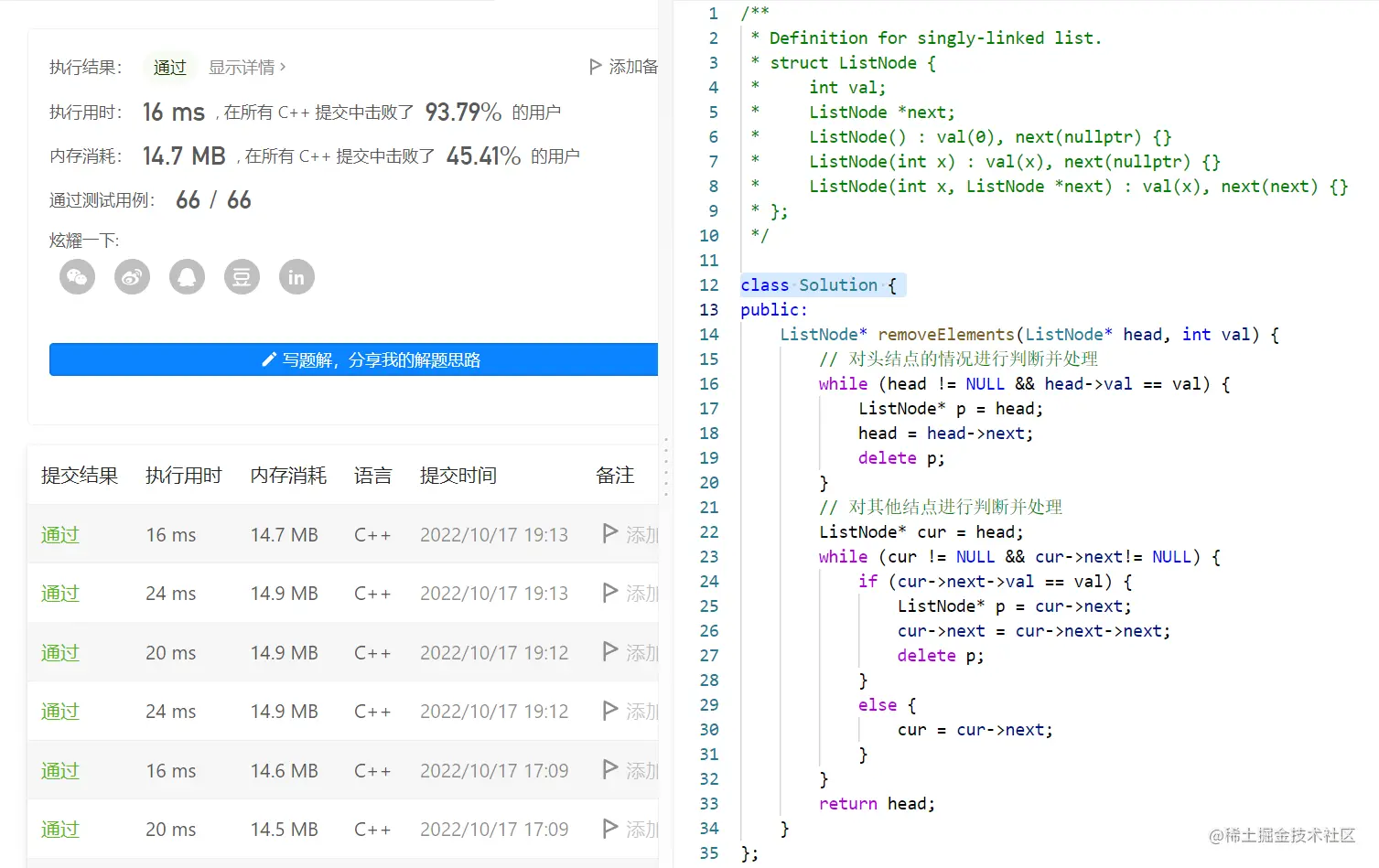Add note flag for 24 ms 19:12 submission

click(610, 711)
